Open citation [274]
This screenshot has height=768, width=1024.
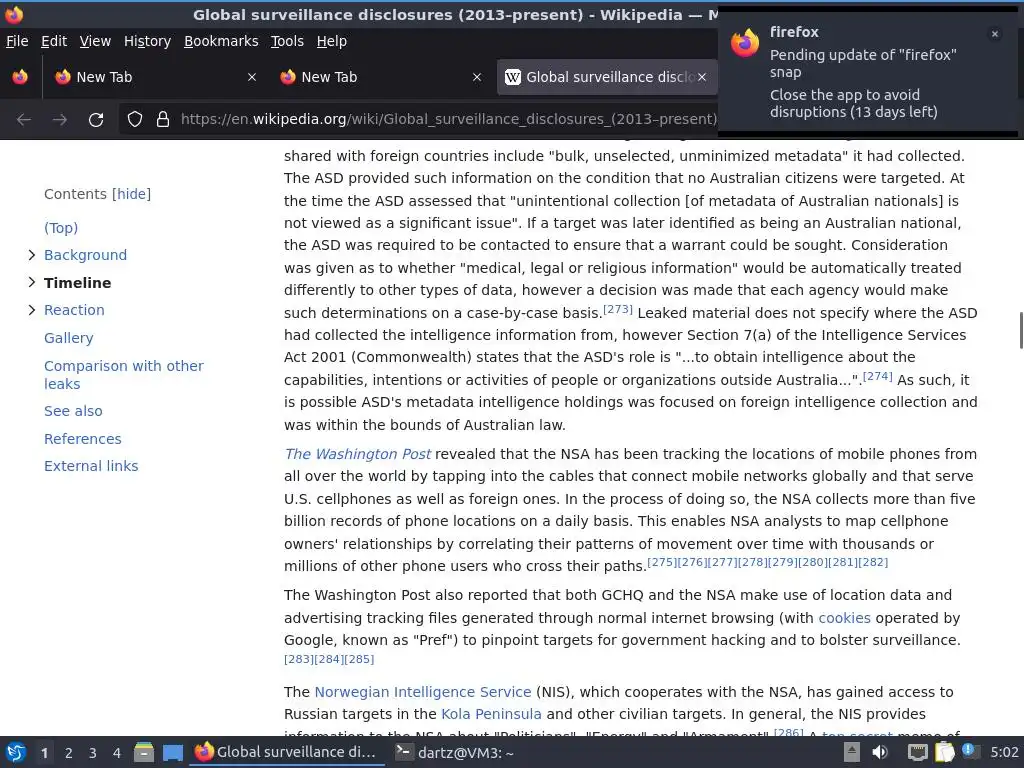click(x=878, y=376)
